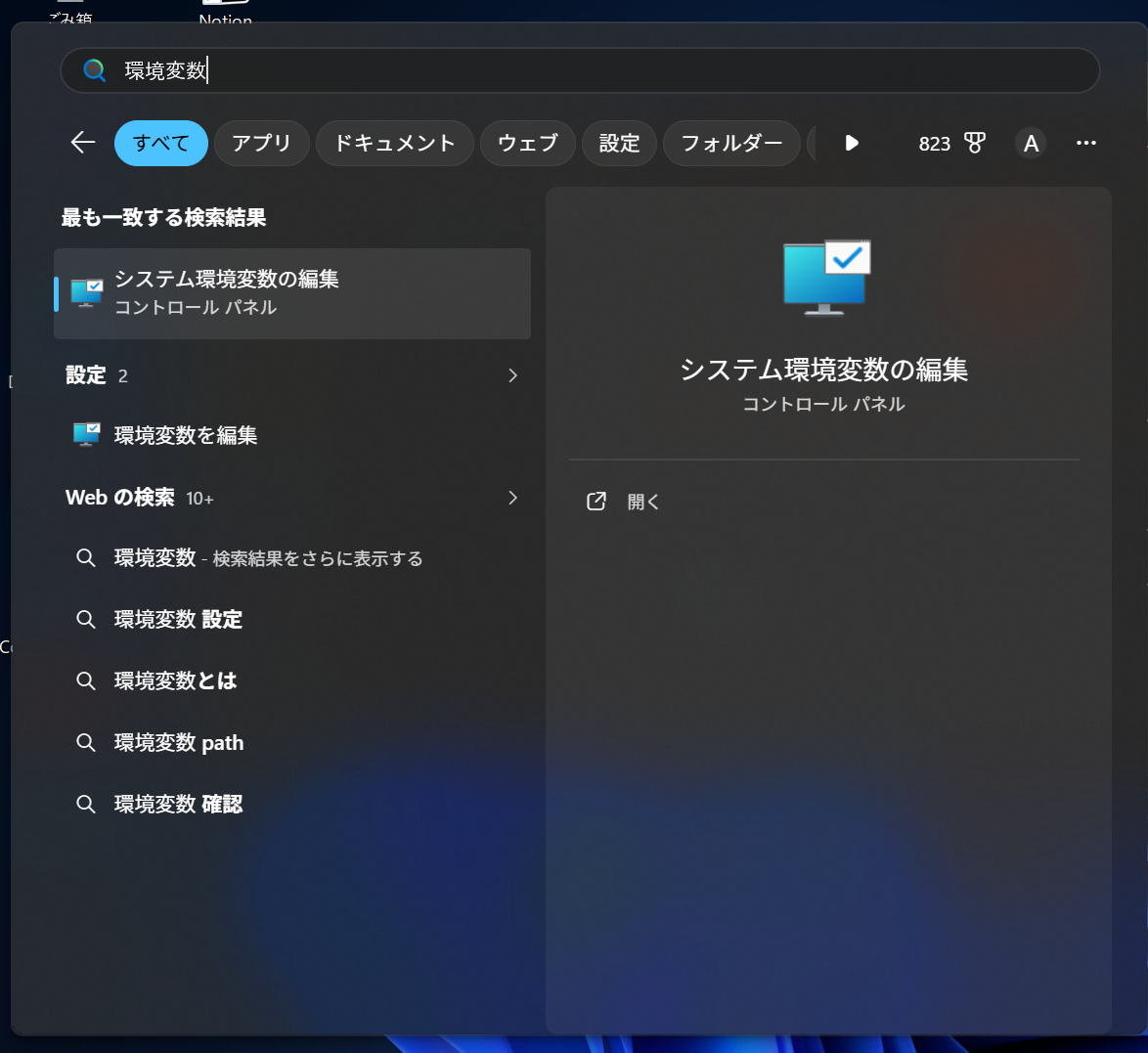Viewport: 1148px width, 1053px height.
Task: Switch to the ドキュメント filter tab
Action: [395, 143]
